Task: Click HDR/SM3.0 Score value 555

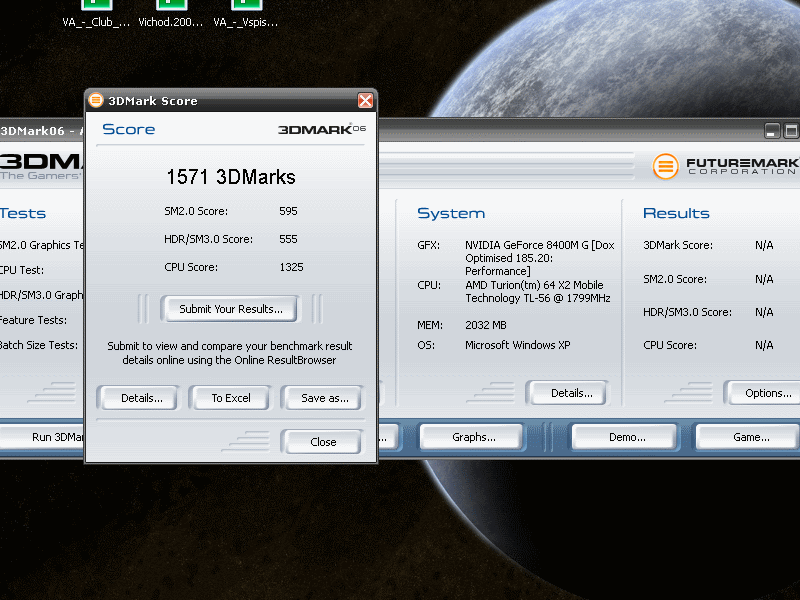Action: click(x=288, y=239)
